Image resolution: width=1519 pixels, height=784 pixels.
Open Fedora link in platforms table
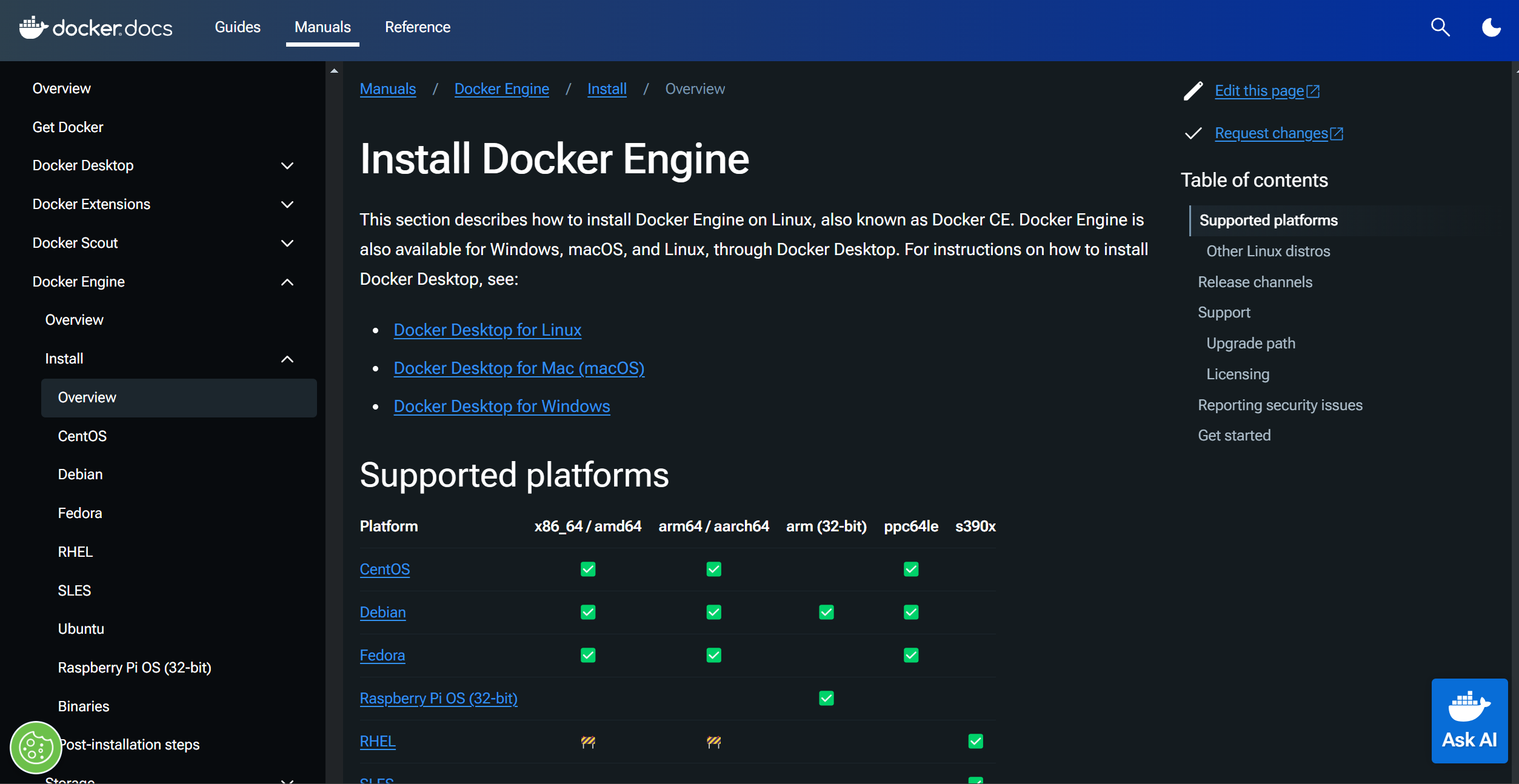[x=382, y=656]
